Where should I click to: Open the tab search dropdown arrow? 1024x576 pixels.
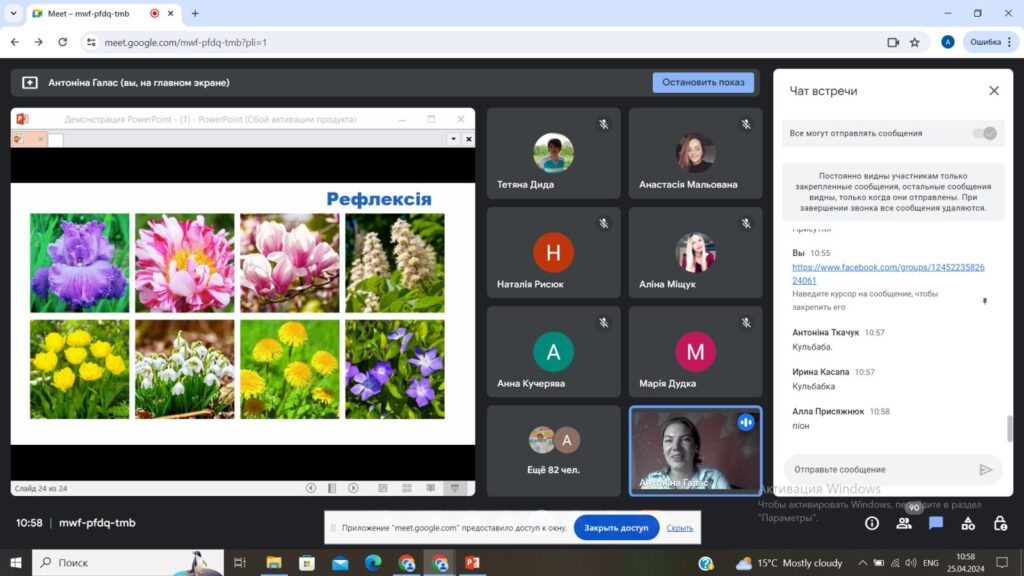coord(13,13)
